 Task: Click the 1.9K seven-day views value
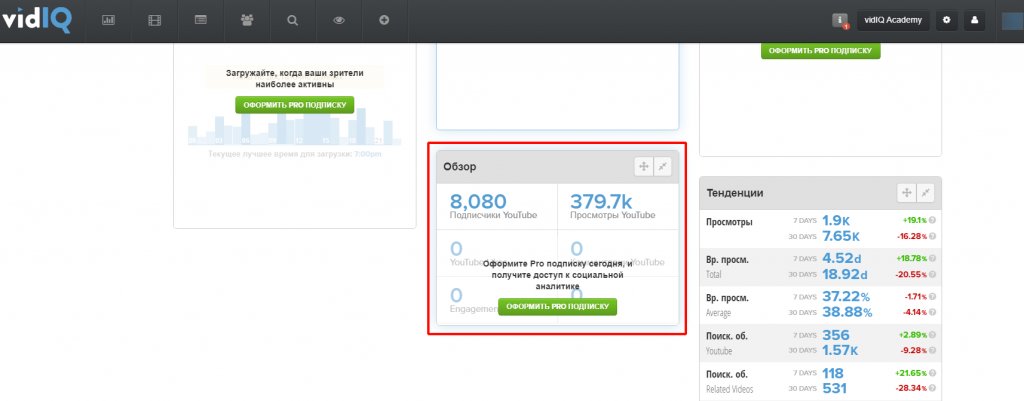click(836, 221)
